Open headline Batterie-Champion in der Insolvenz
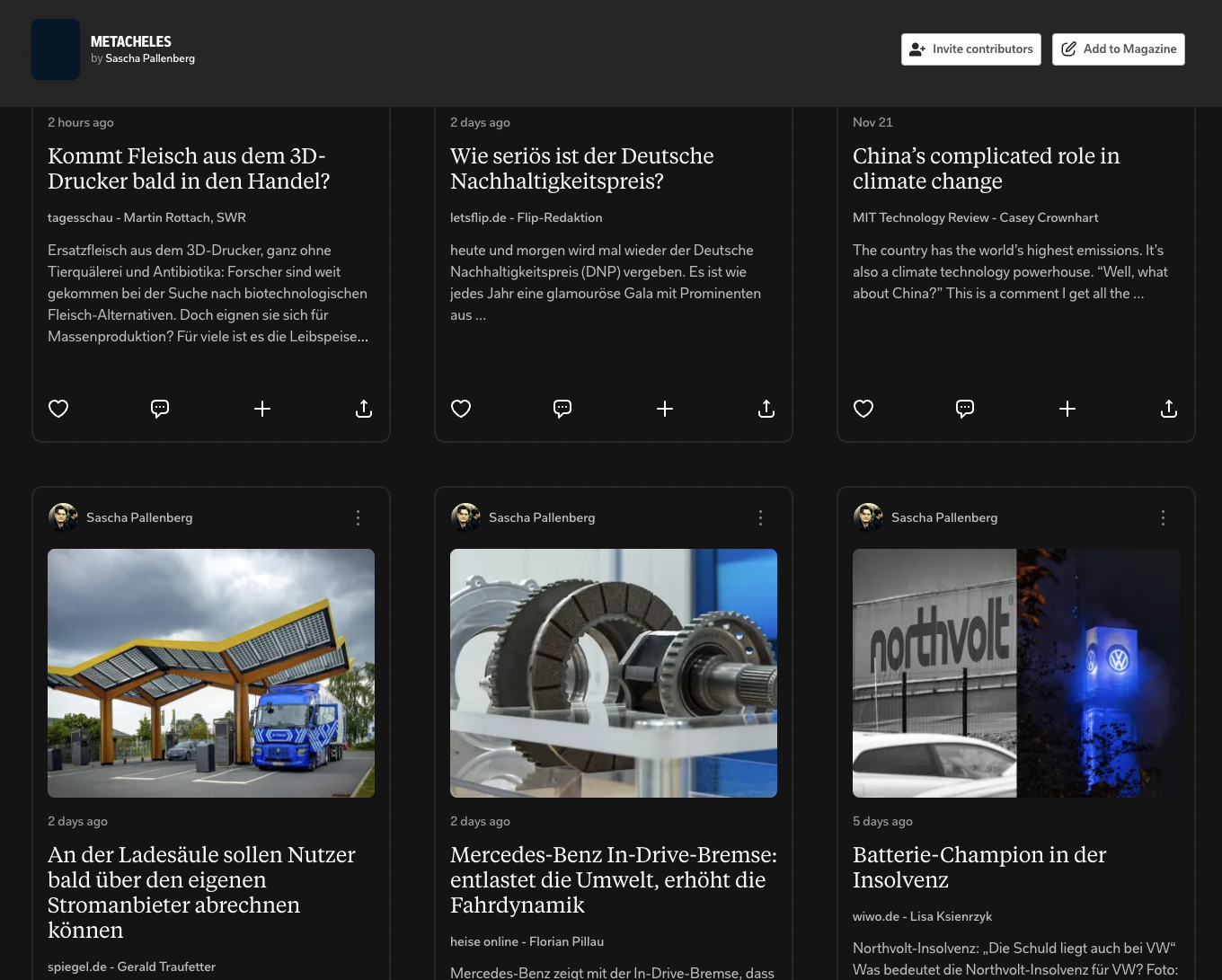The height and width of the screenshot is (980, 1222). pyautogui.click(x=979, y=867)
